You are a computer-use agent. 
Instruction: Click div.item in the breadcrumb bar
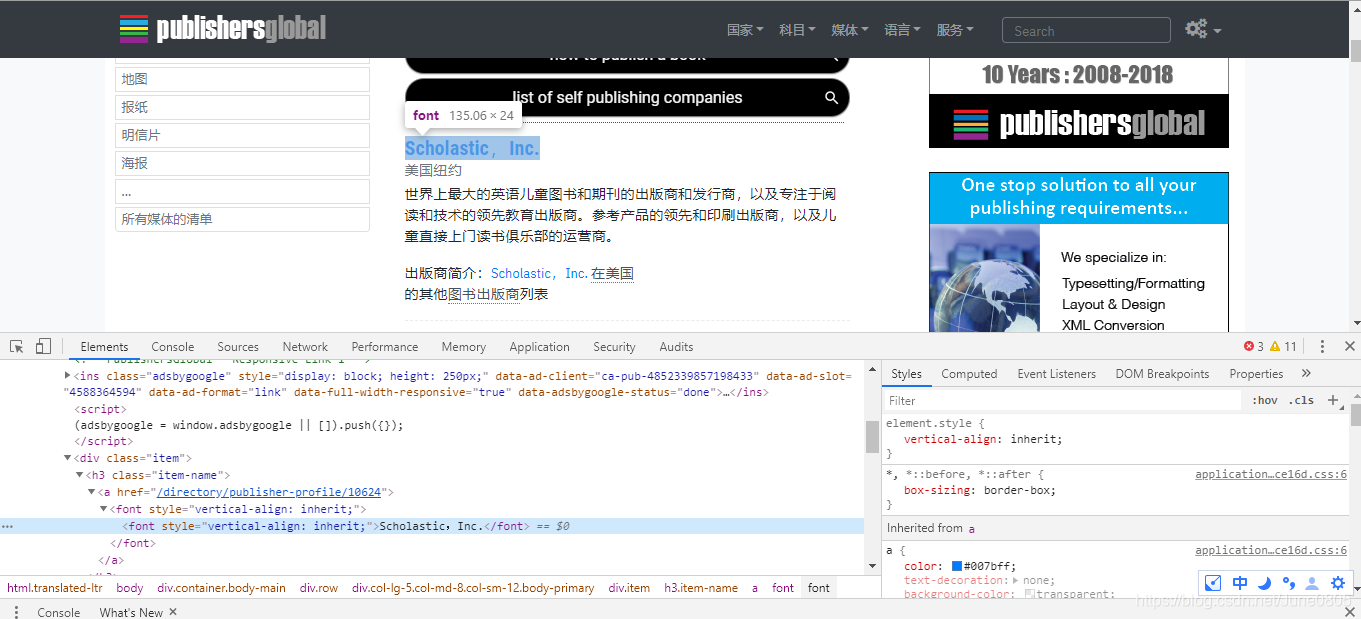click(629, 588)
